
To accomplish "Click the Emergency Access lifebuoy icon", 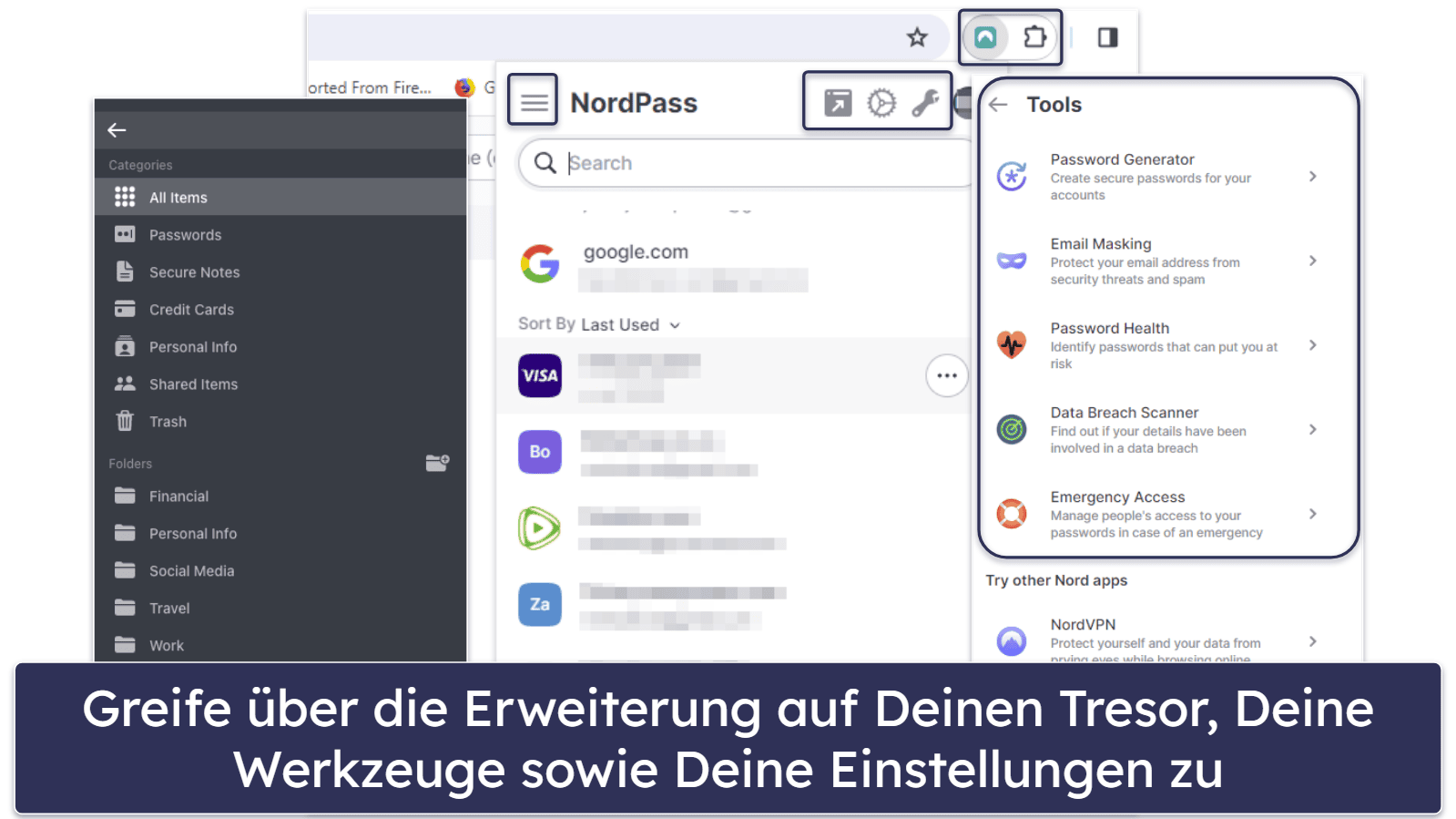I will pos(1012,514).
